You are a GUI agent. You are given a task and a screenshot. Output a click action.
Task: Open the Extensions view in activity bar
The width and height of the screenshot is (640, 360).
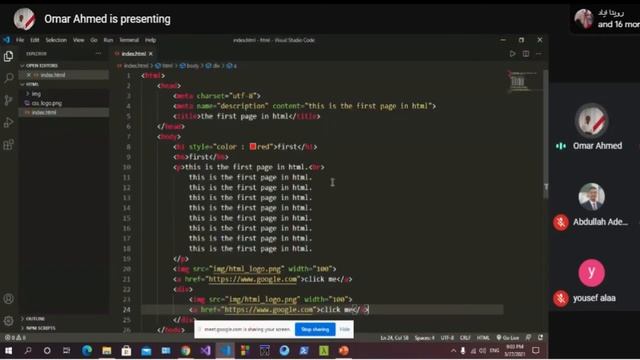click(8, 144)
